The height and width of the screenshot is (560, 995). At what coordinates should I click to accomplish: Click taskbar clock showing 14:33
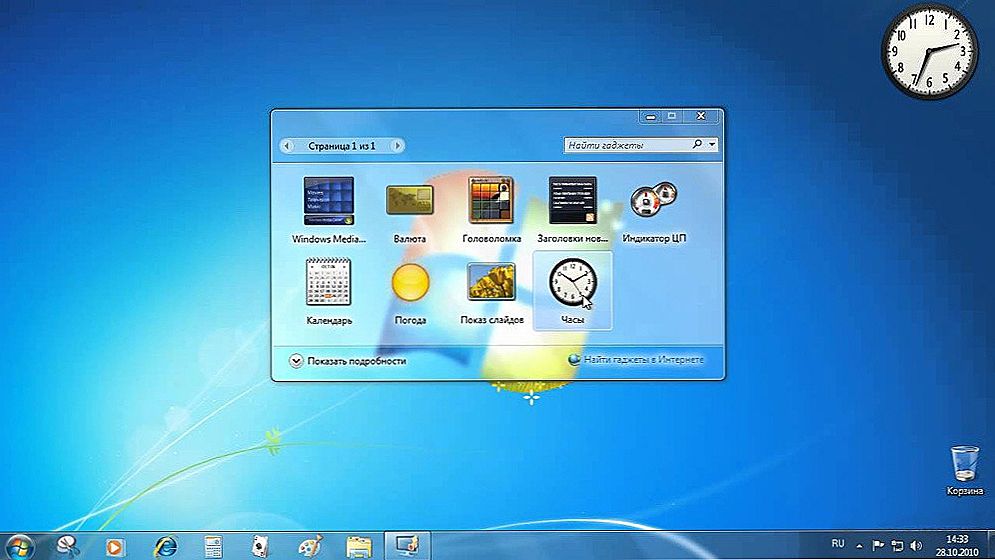coord(957,546)
